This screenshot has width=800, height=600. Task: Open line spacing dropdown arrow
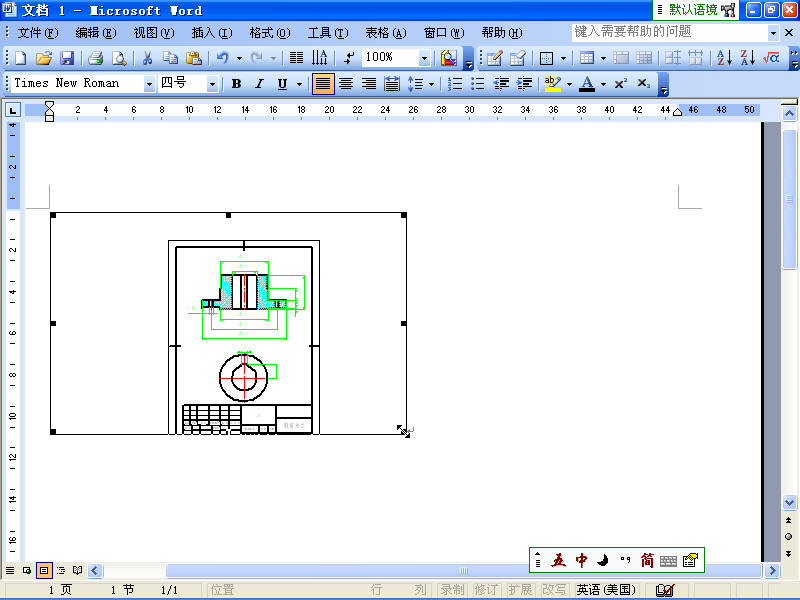tap(432, 84)
